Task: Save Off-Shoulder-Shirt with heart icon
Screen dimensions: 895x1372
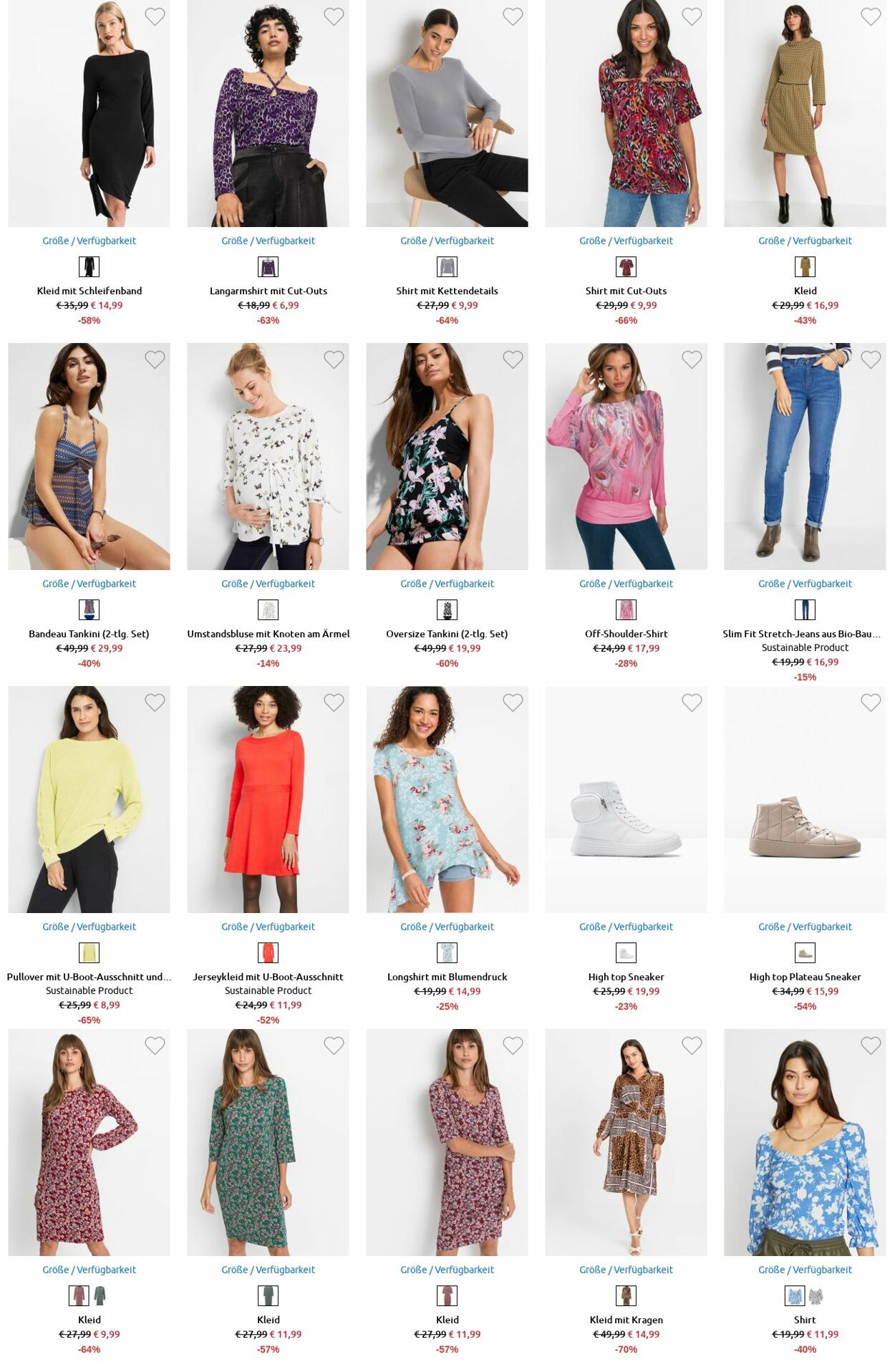Action: click(692, 359)
